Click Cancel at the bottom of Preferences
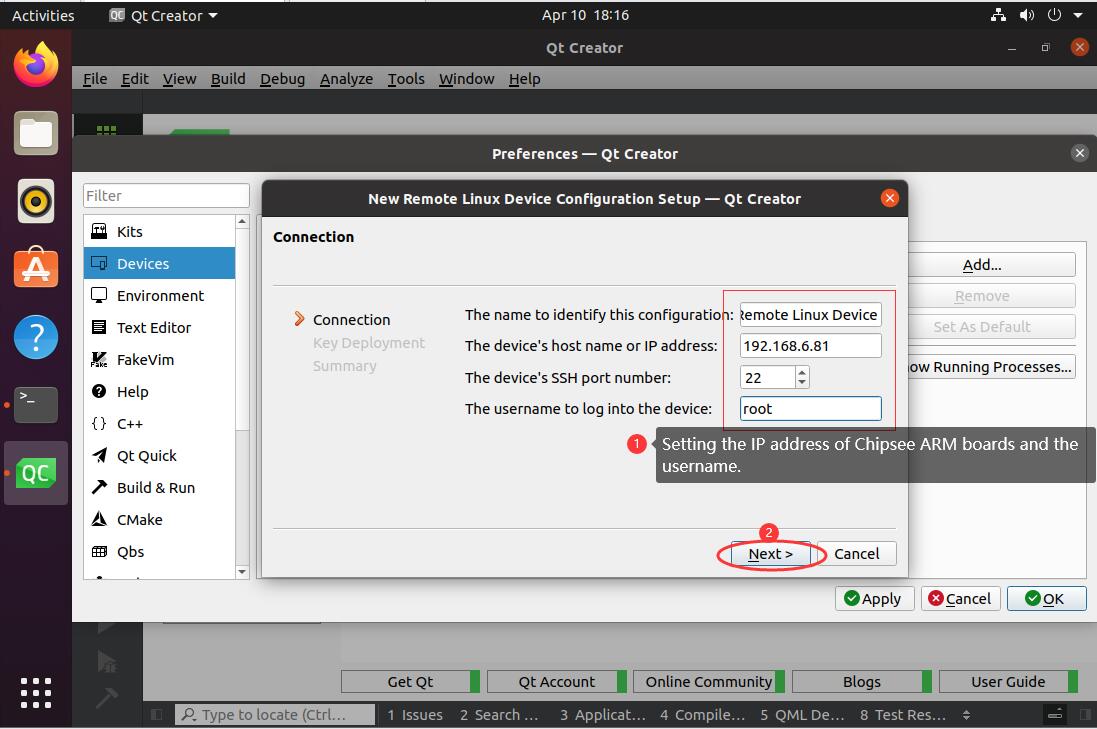Viewport: 1097px width, 729px height. 961,599
